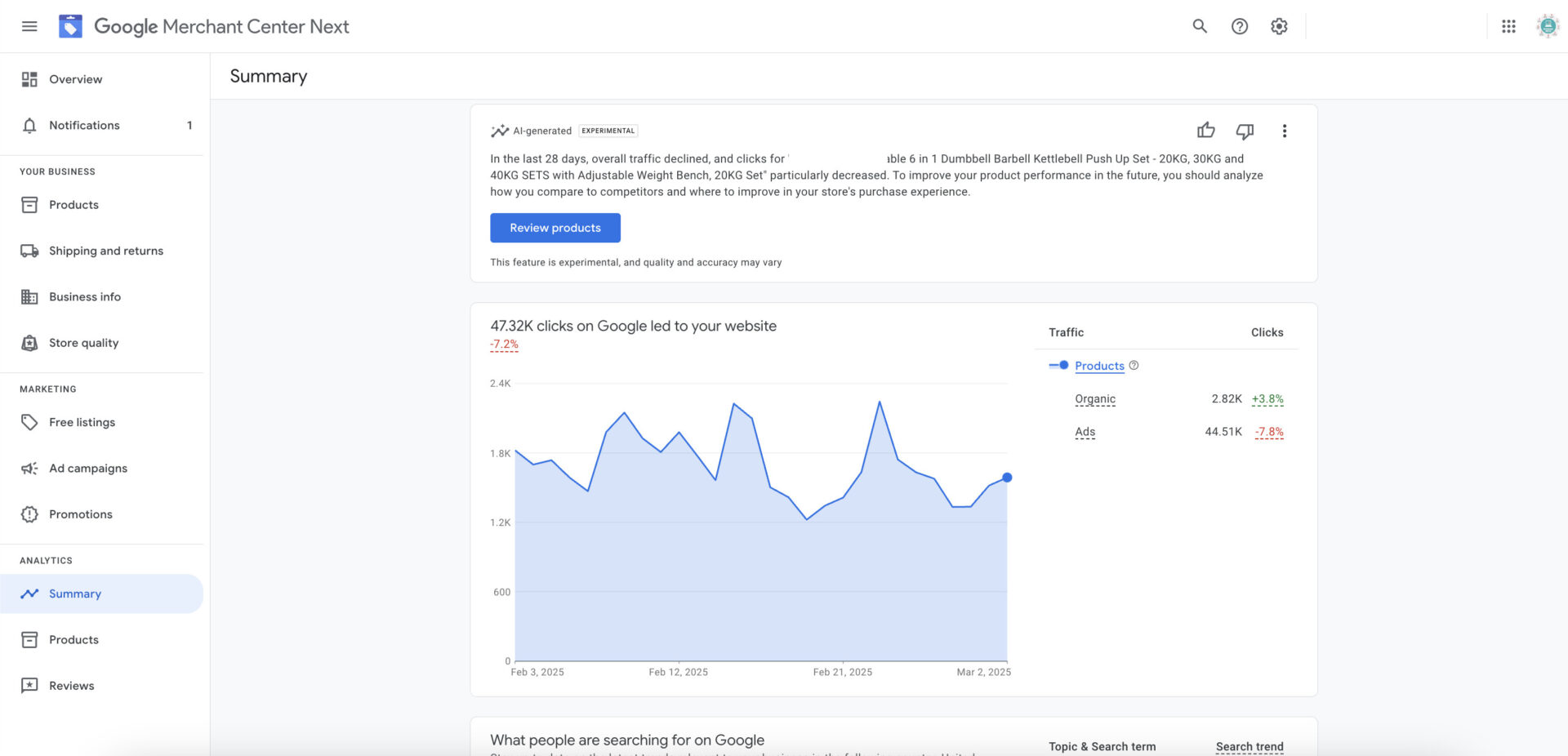
Task: Click the +3.8% organic change value
Action: point(1267,399)
